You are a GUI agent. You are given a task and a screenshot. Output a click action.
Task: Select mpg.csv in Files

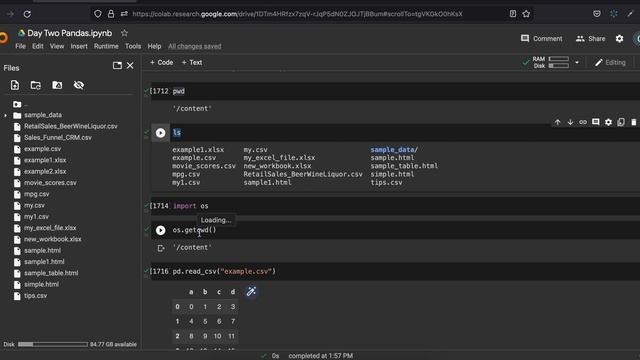36,194
